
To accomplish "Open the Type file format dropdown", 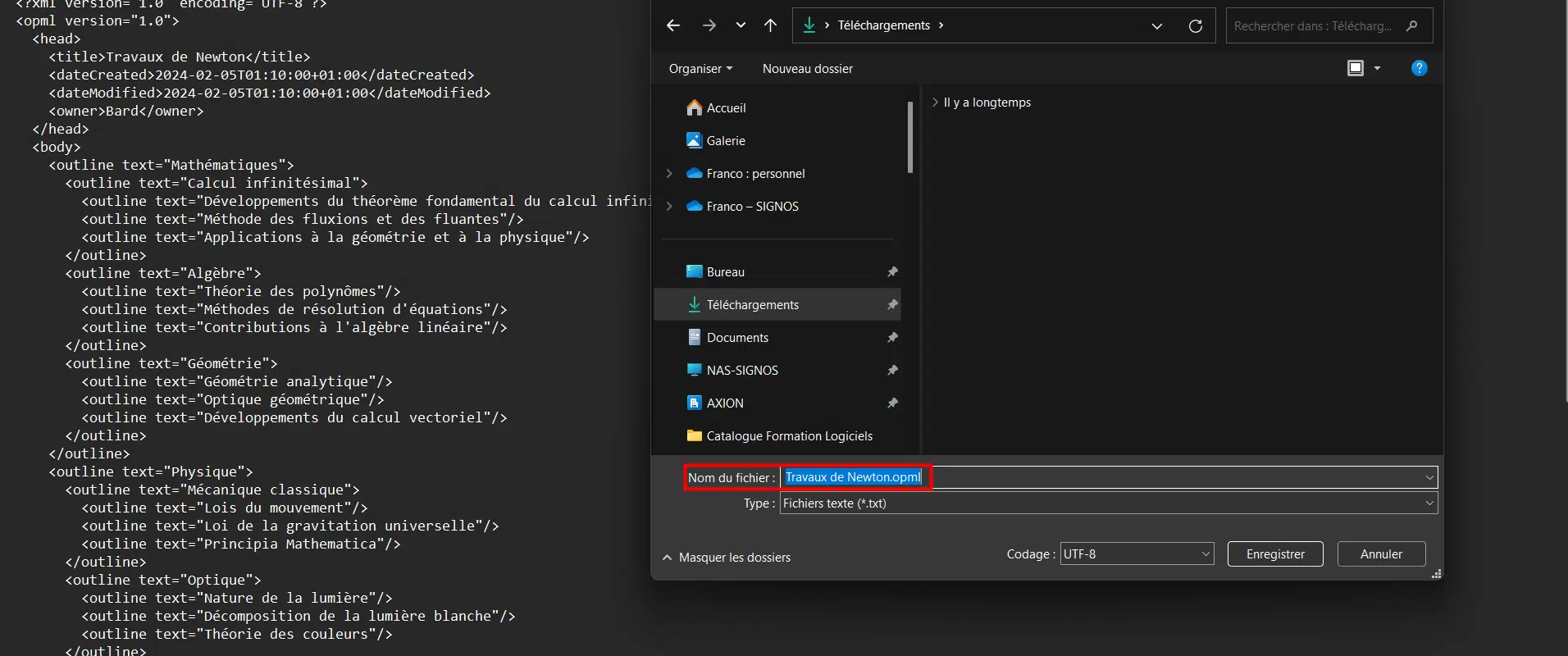I will [1108, 503].
